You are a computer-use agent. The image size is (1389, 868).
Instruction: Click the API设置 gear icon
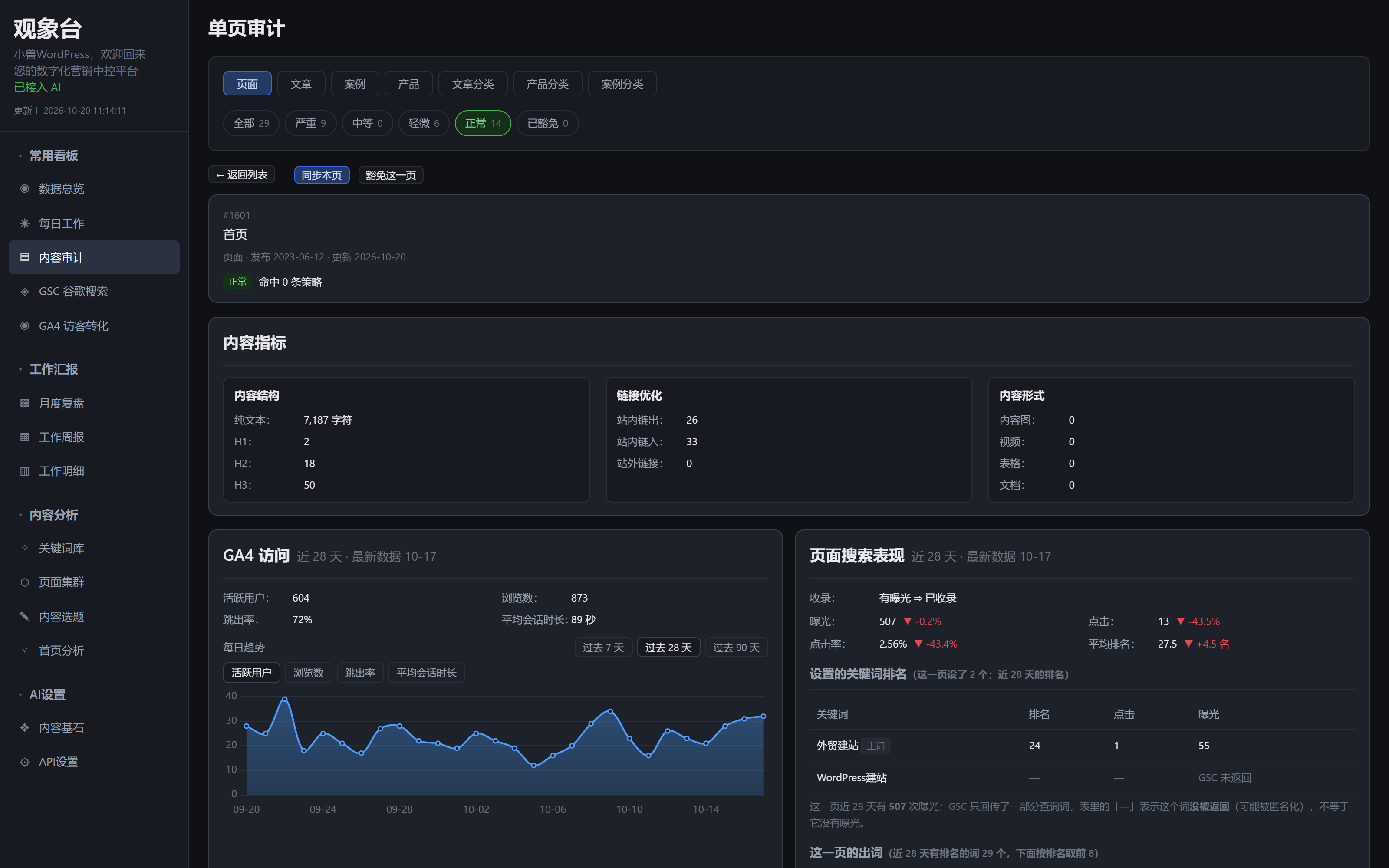click(25, 762)
